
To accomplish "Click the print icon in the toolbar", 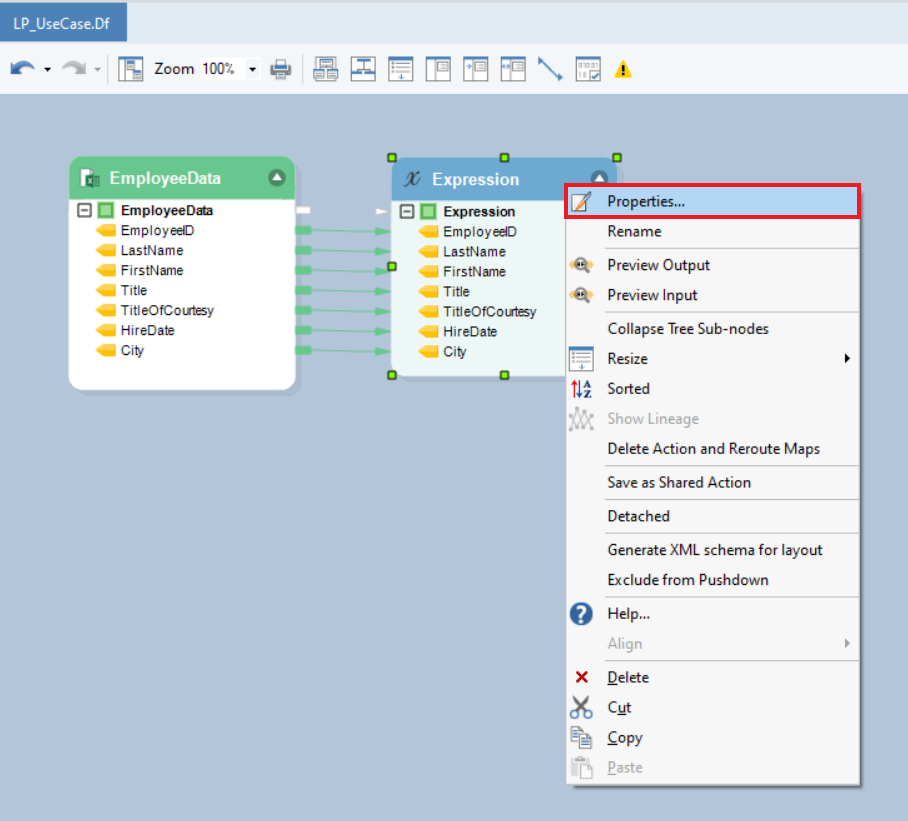I will point(281,69).
